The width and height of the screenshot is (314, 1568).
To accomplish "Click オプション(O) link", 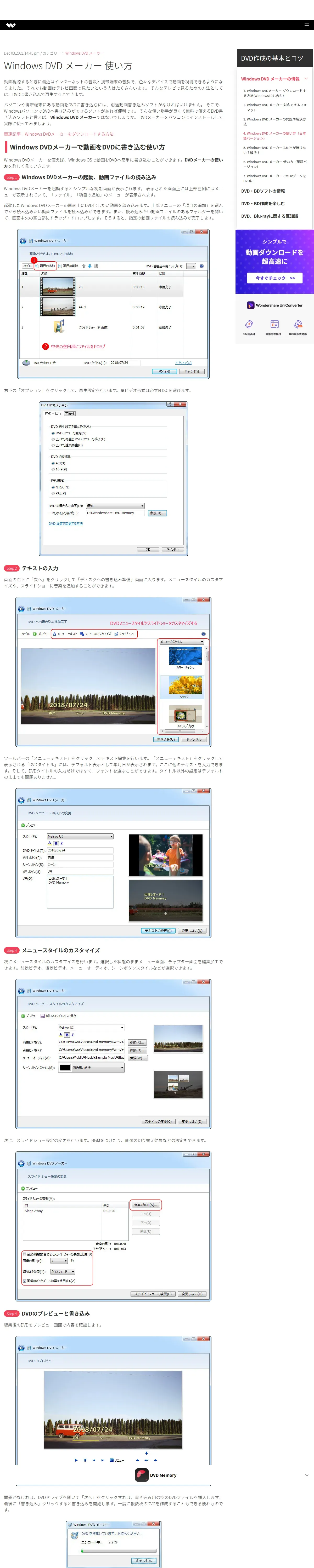I will [x=183, y=363].
